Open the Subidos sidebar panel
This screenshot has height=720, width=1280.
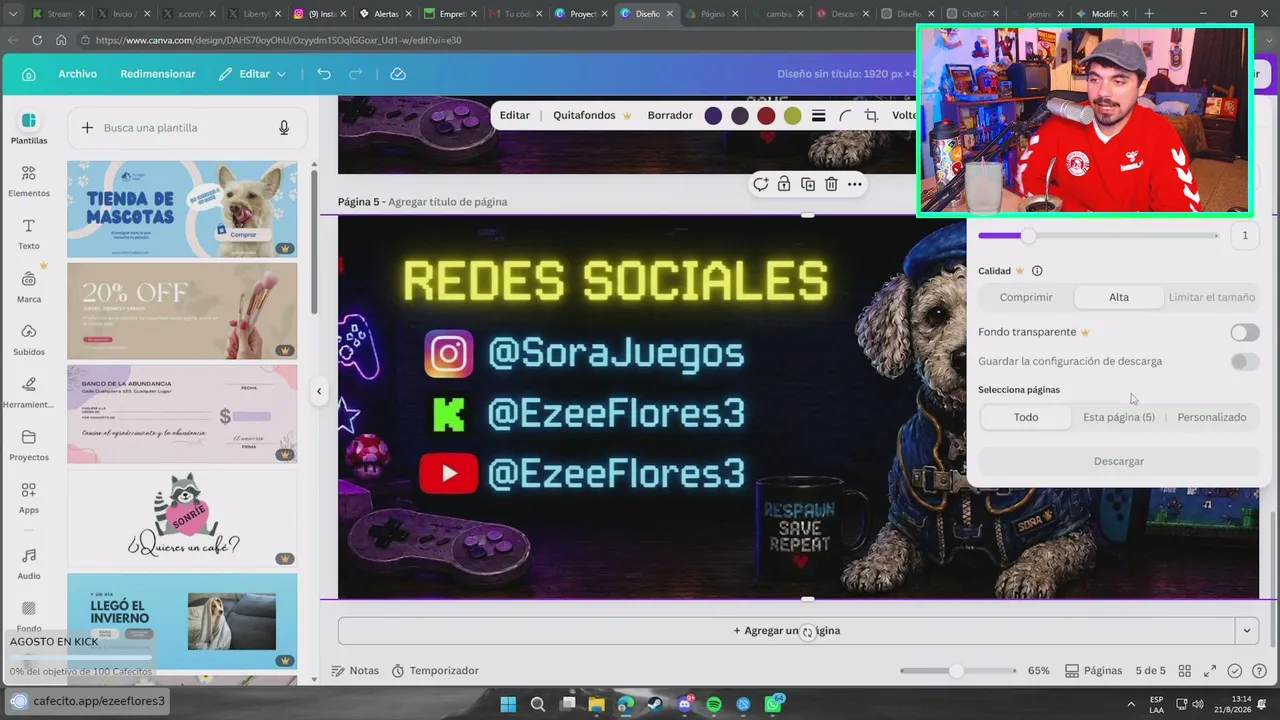click(29, 340)
